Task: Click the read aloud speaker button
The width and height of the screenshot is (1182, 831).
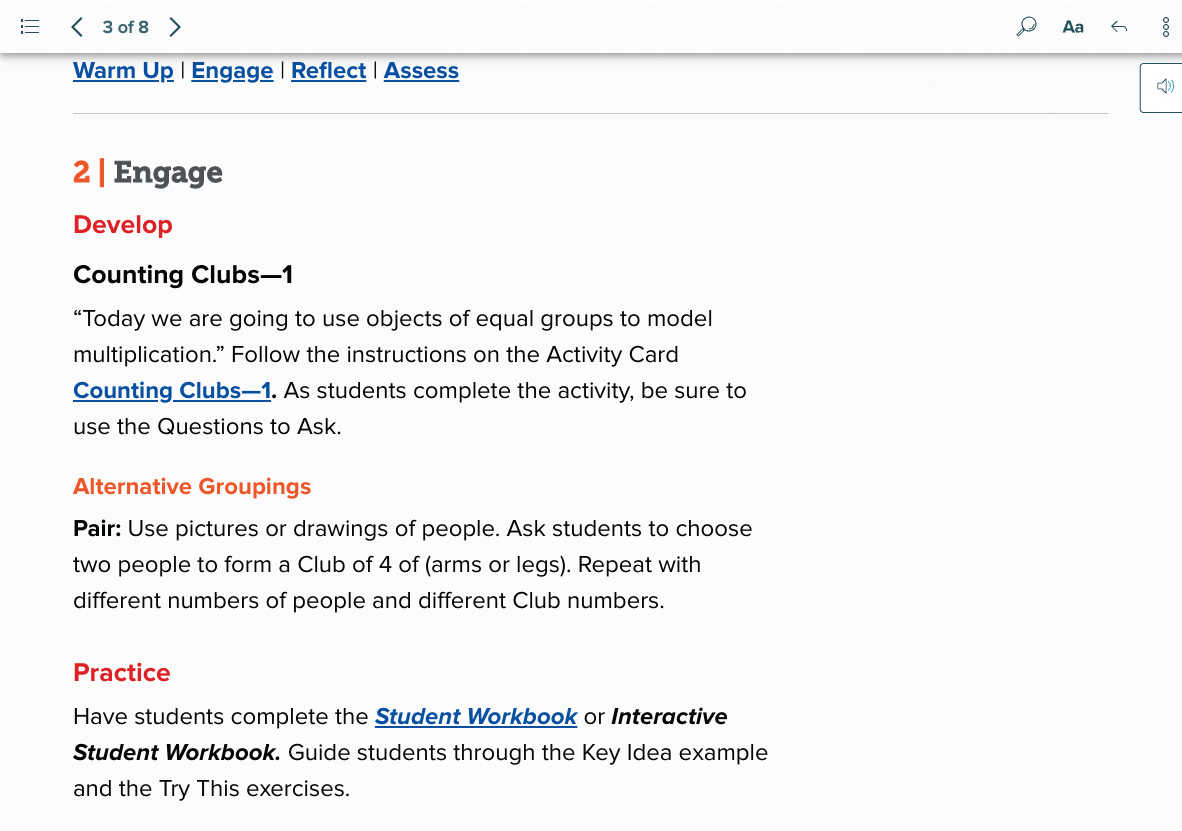Action: tap(1164, 87)
